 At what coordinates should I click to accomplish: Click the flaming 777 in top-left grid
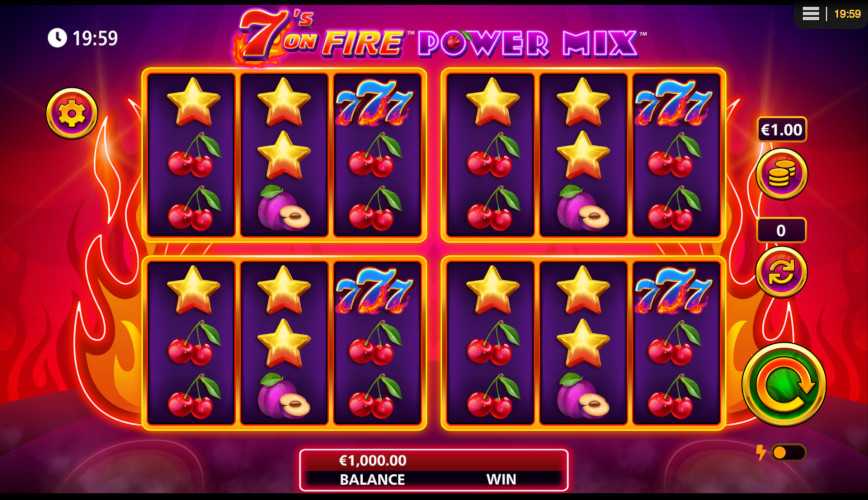click(x=375, y=102)
